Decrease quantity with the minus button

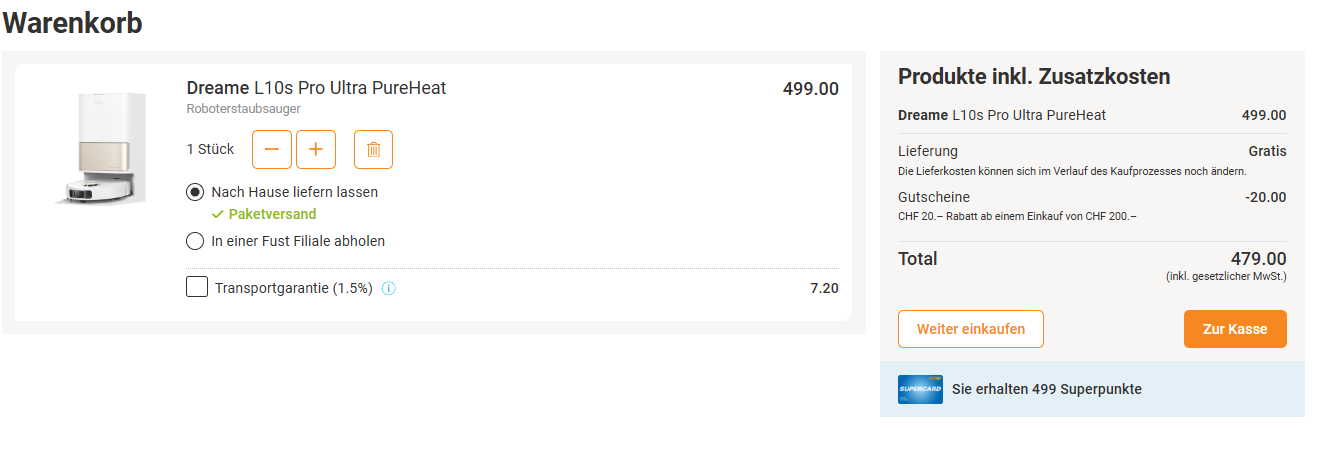(272, 149)
